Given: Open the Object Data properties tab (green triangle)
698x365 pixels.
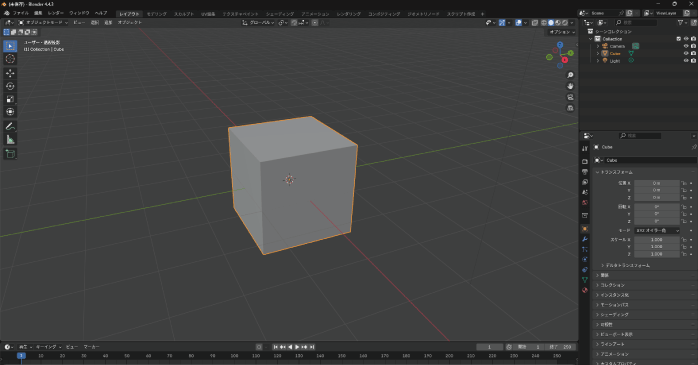Looking at the screenshot, I should click(x=585, y=280).
